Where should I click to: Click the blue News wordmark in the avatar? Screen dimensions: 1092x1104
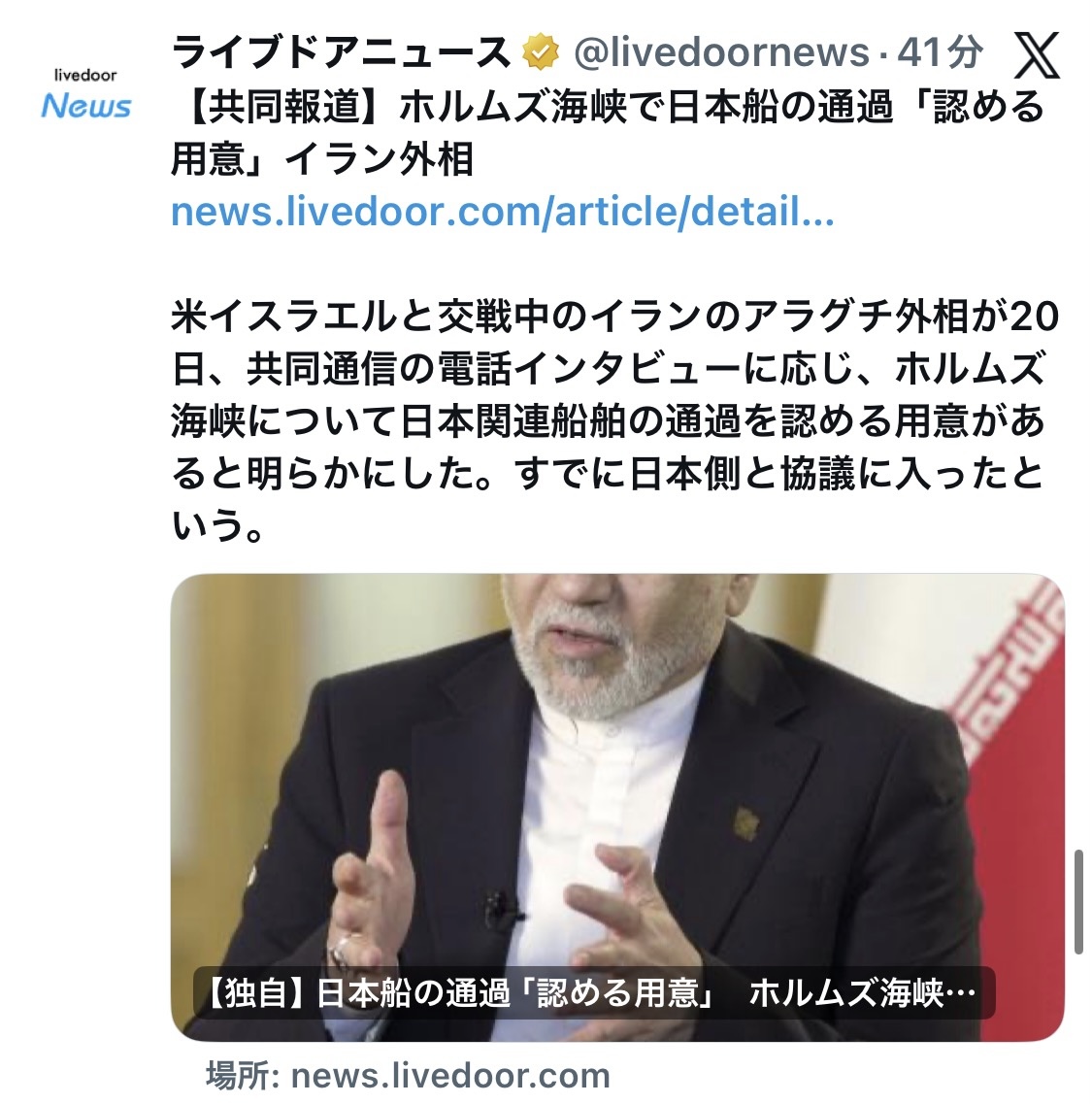tap(85, 106)
